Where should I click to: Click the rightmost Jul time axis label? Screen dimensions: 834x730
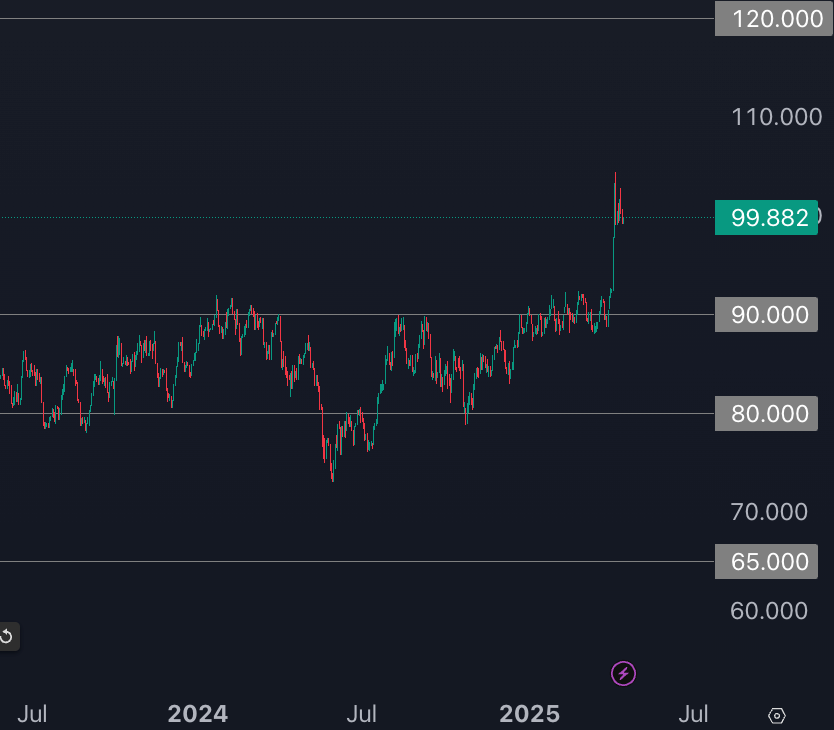coord(693,714)
